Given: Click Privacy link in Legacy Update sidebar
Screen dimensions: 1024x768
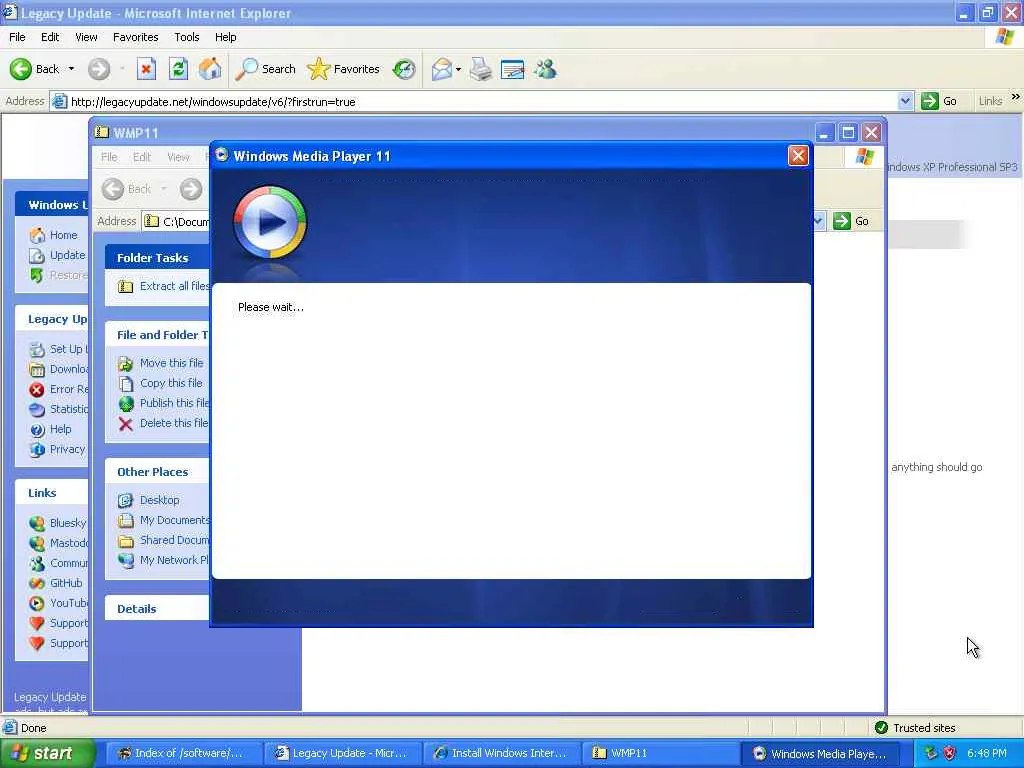Looking at the screenshot, I should click(x=58, y=449).
